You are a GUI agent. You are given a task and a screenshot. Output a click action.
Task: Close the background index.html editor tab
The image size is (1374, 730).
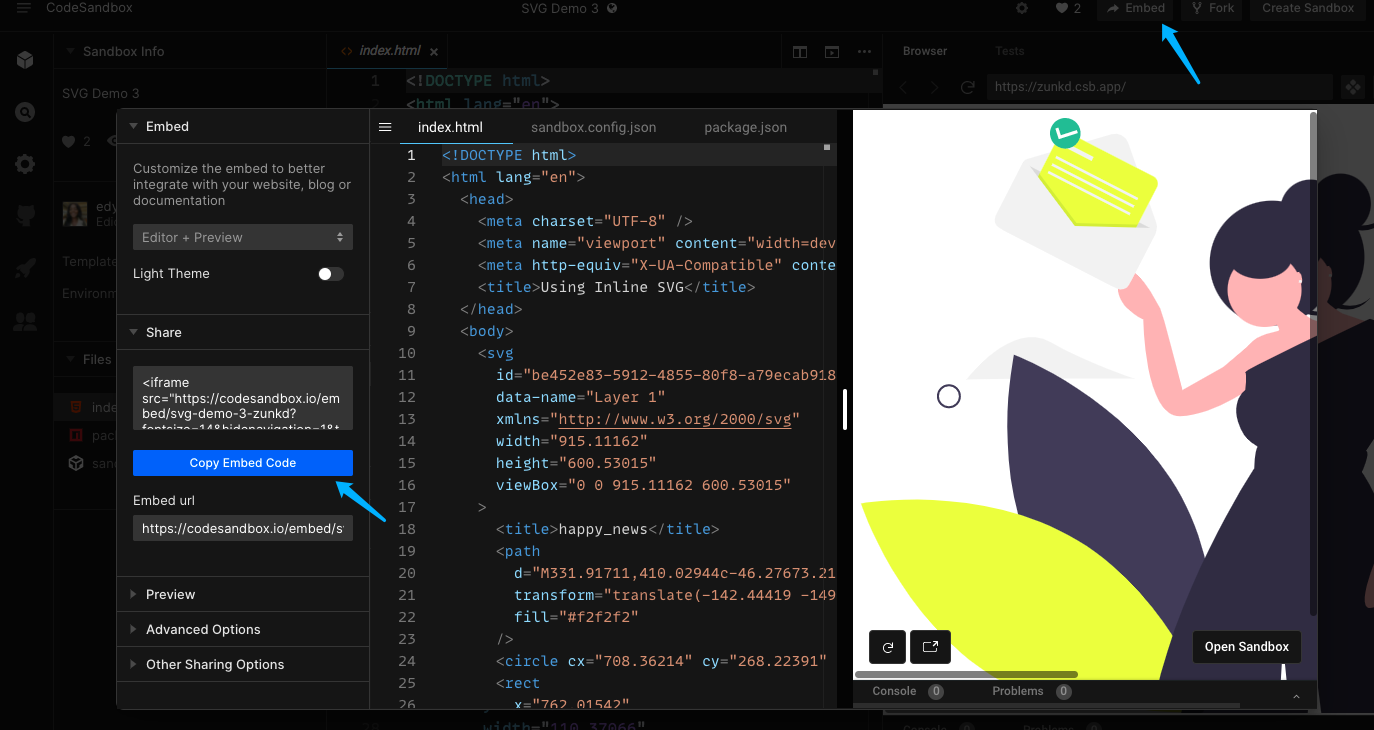(433, 52)
